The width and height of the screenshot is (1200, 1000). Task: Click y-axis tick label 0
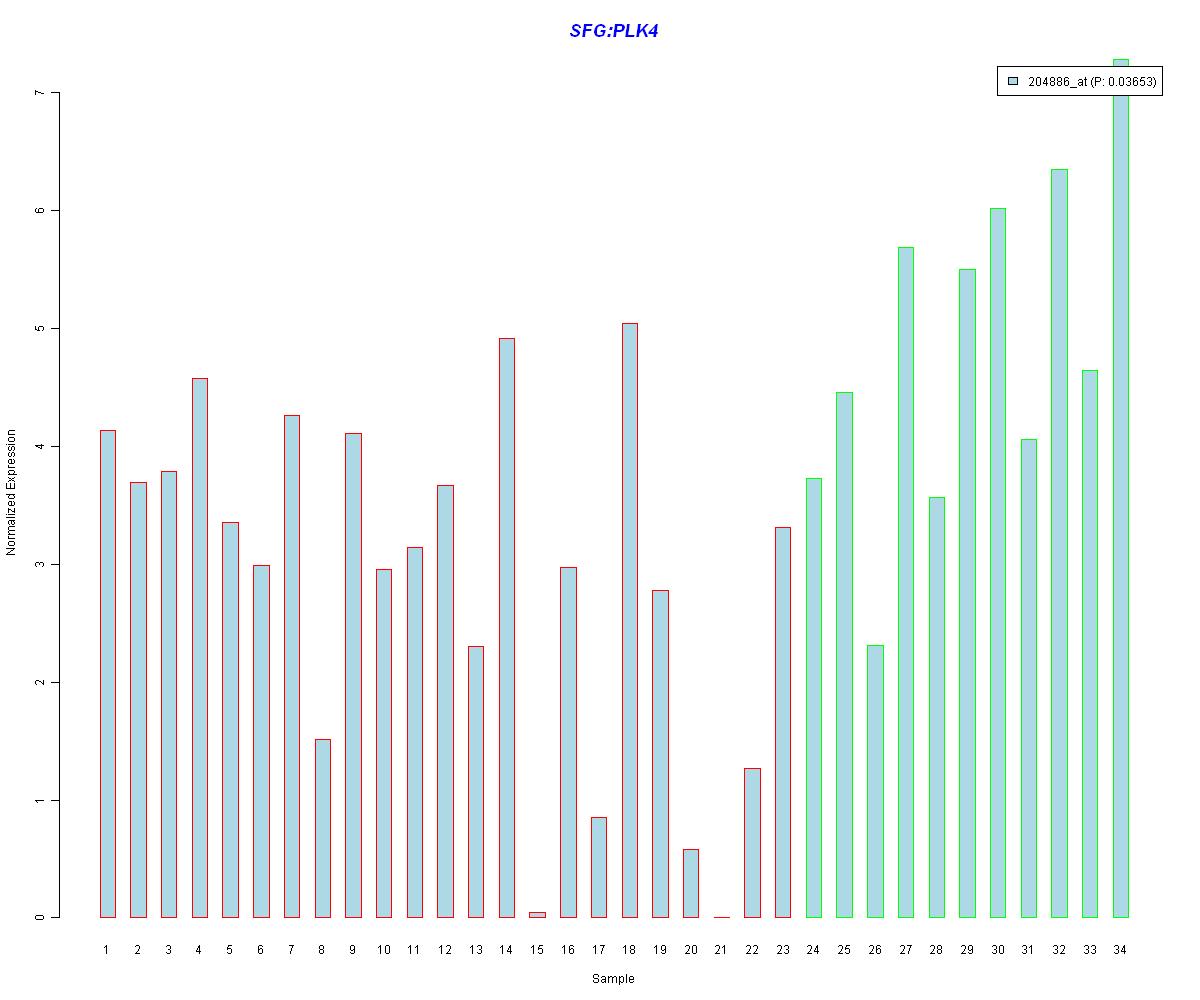pyautogui.click(x=40, y=917)
